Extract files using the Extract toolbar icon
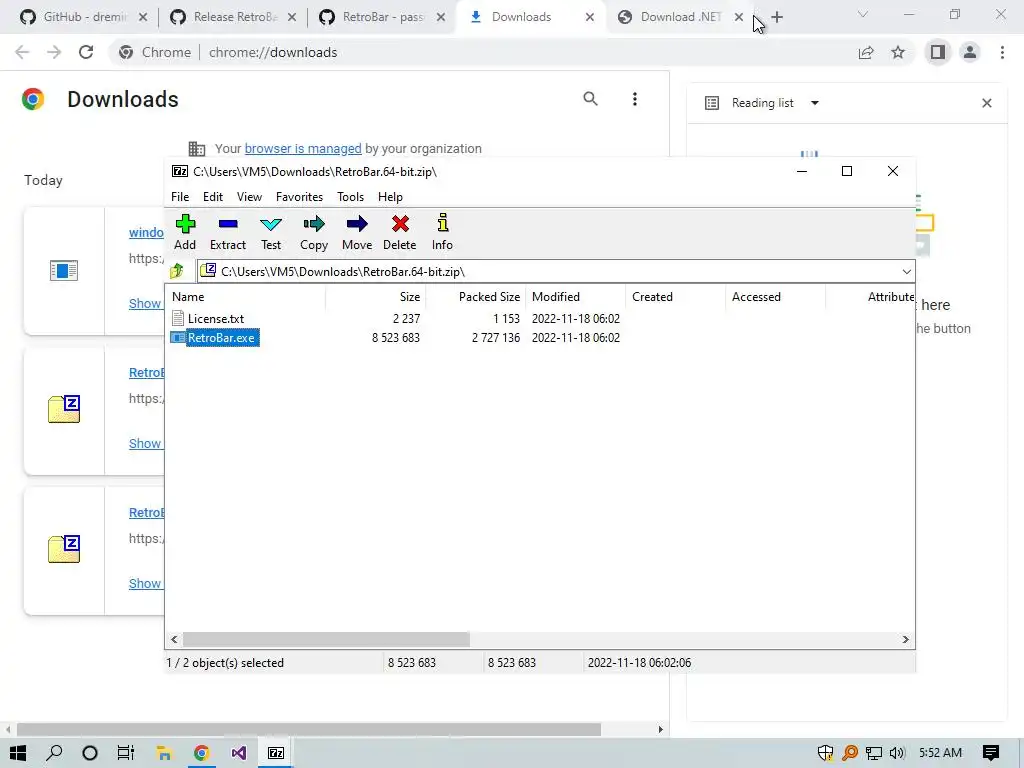This screenshot has height=768, width=1024. click(x=227, y=232)
